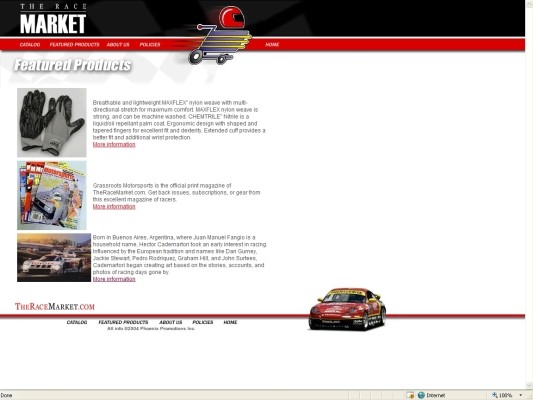Open the Catalog link in the red navigation bar

[x=30, y=45]
